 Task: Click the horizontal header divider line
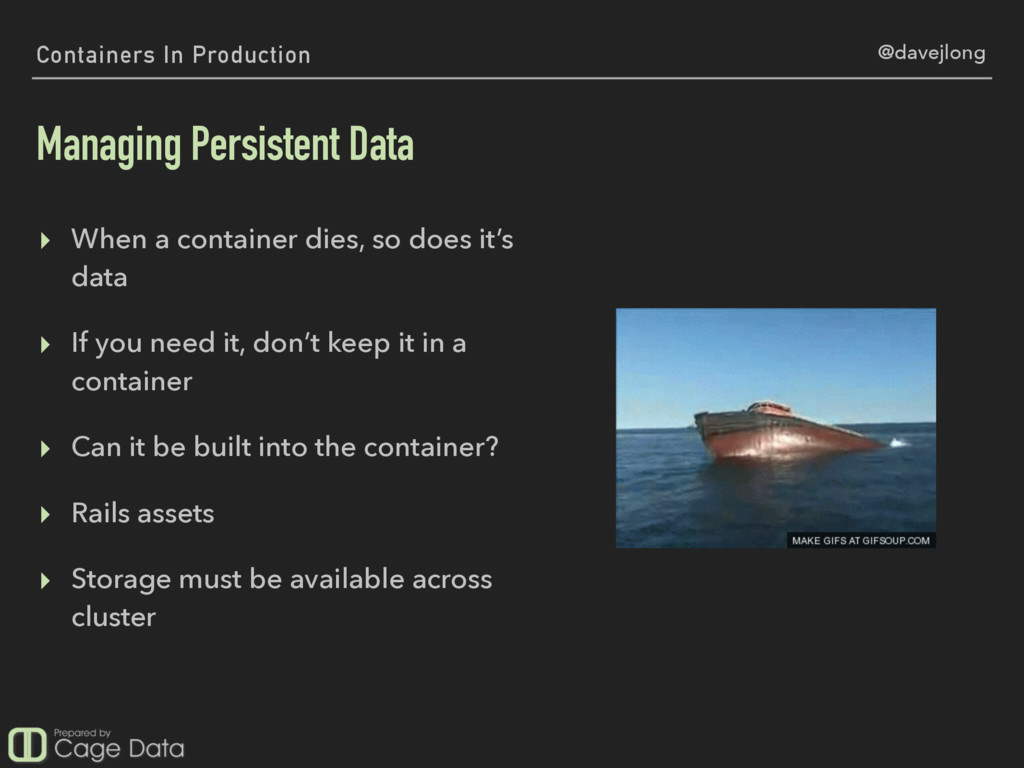[512, 78]
